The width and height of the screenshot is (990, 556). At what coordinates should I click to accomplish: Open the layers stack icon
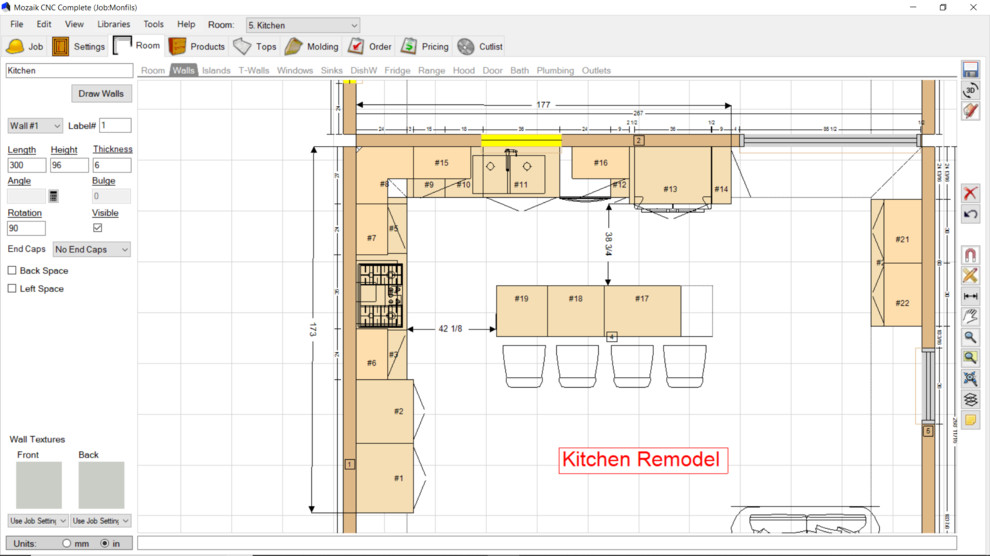970,399
